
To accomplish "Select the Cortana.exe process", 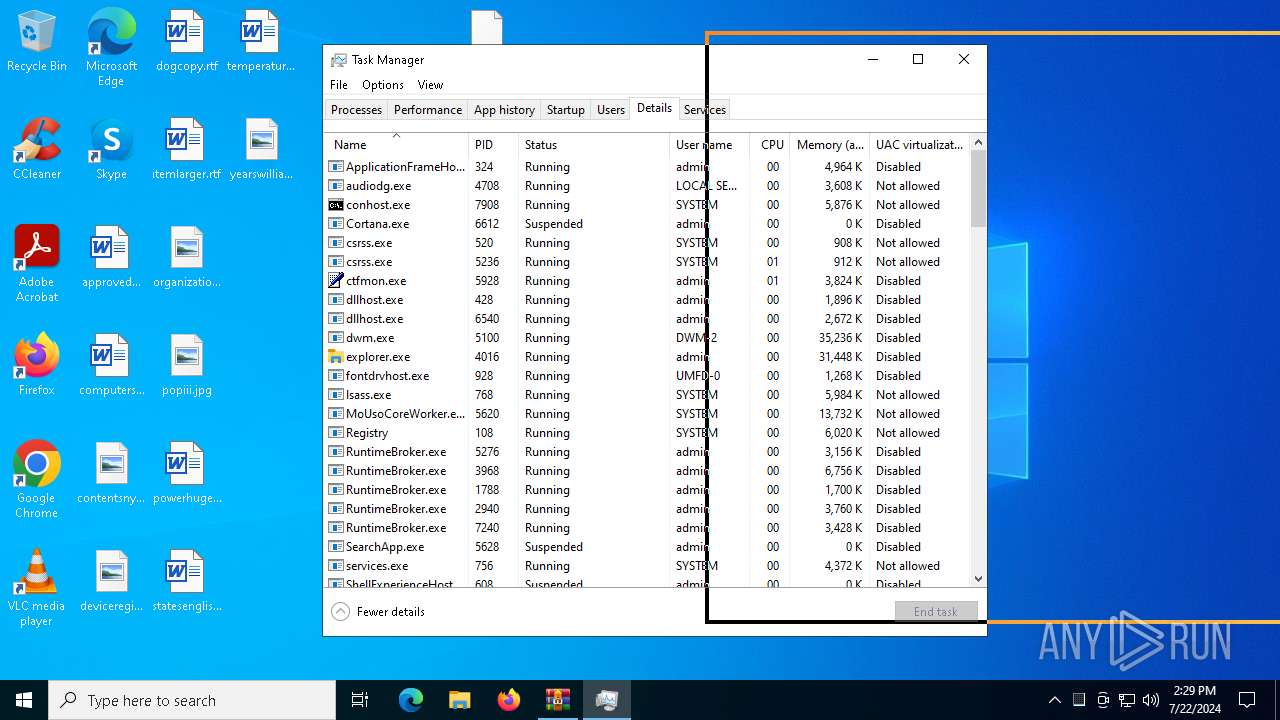I will 648,224.
